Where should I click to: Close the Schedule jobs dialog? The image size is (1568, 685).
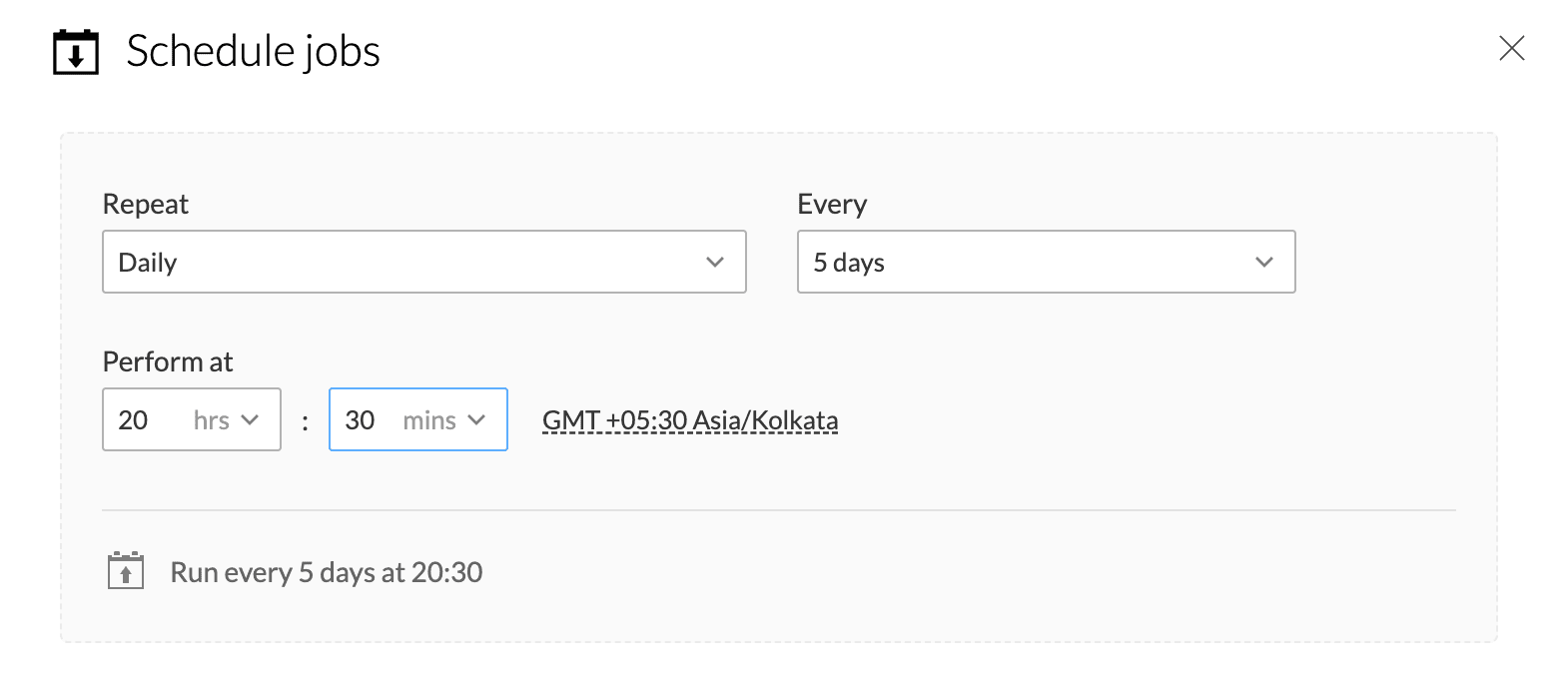pyautogui.click(x=1511, y=48)
